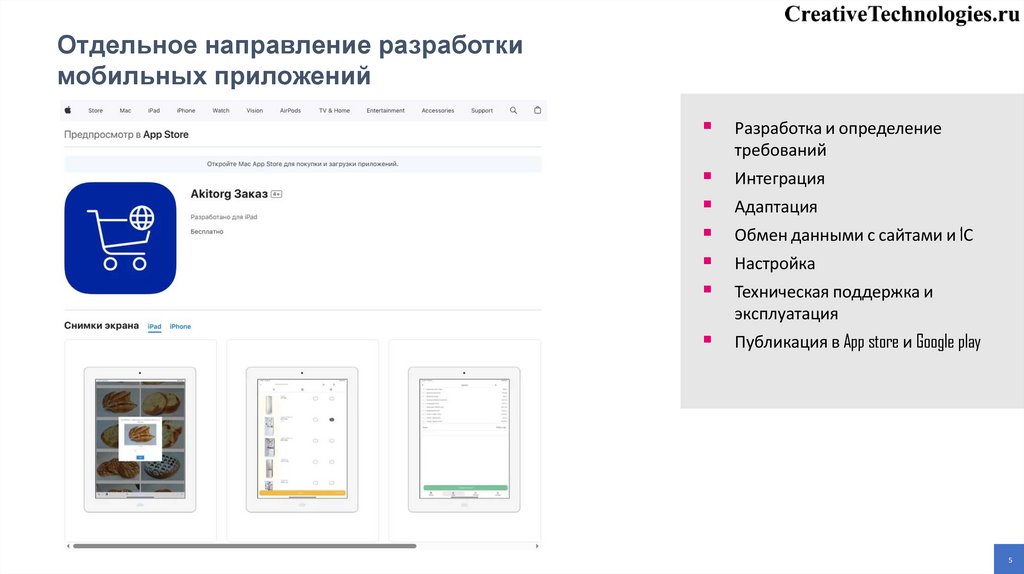Open the iPhone nav menu item
This screenshot has width=1024, height=574.
[186, 111]
